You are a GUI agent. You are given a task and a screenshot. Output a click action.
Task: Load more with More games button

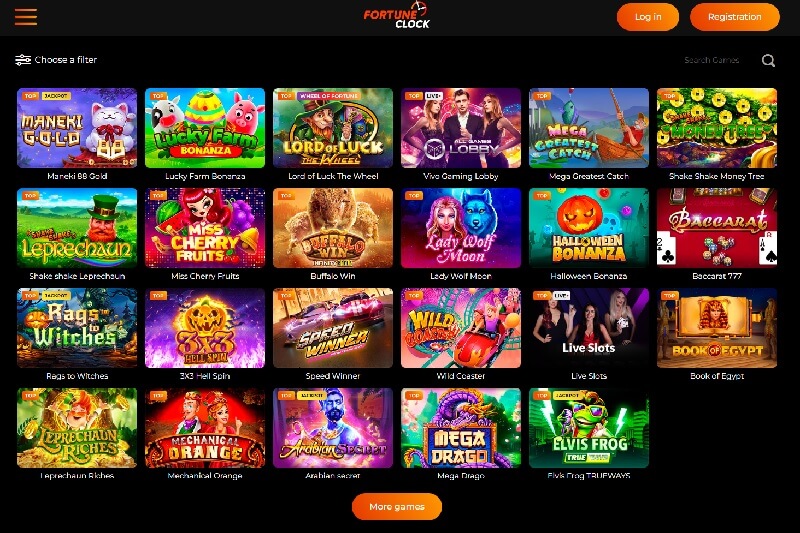(397, 506)
